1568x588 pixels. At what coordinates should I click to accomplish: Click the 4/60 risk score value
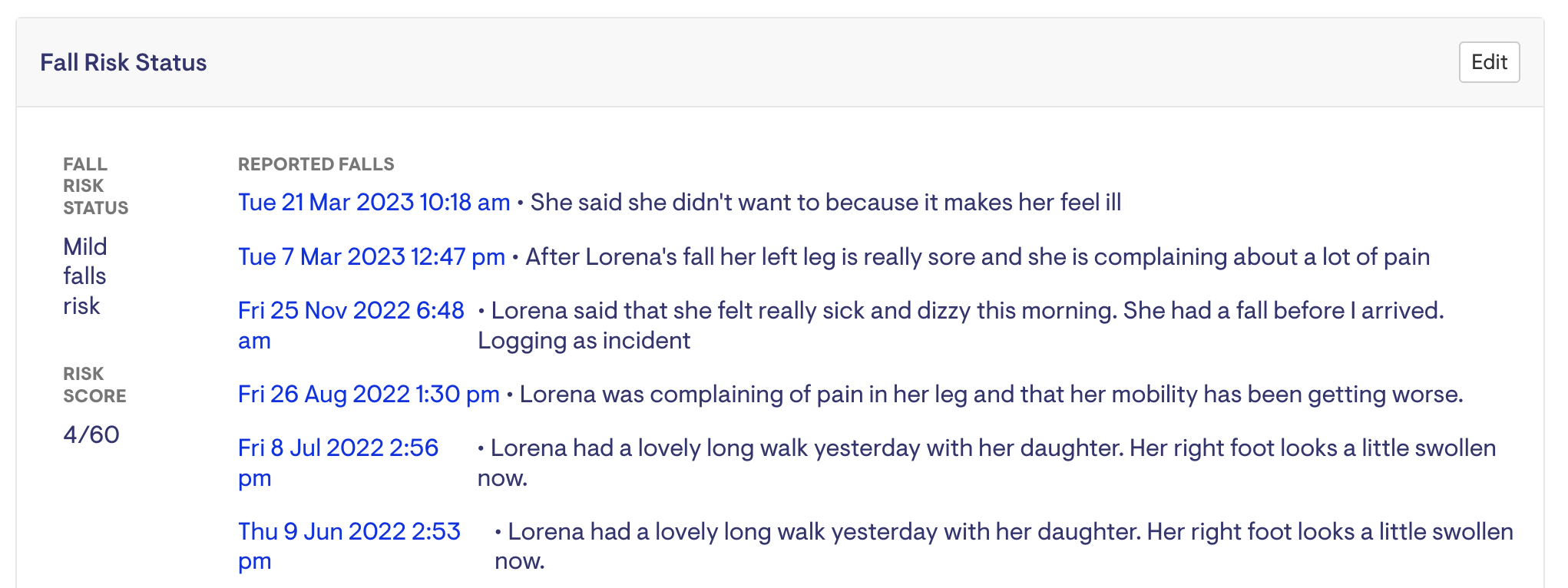coord(91,434)
